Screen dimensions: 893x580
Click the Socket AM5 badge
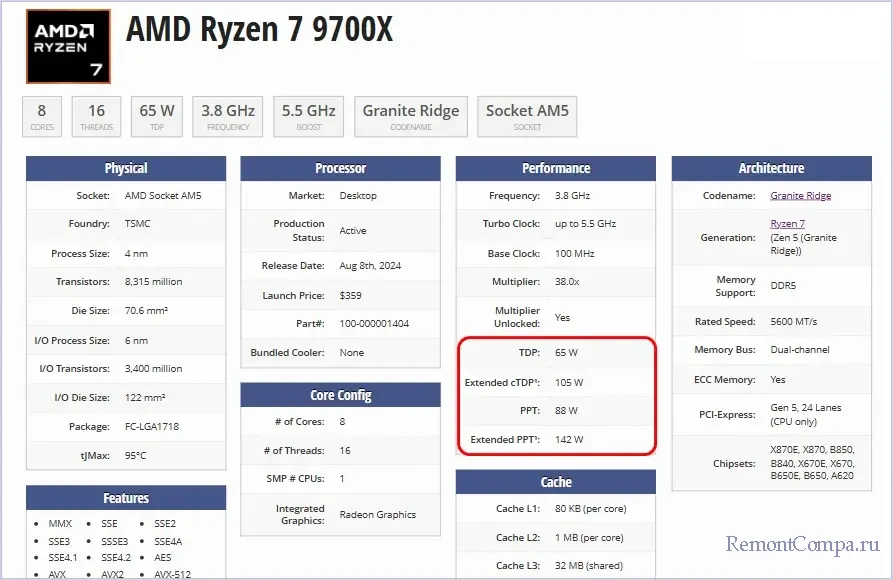point(527,116)
